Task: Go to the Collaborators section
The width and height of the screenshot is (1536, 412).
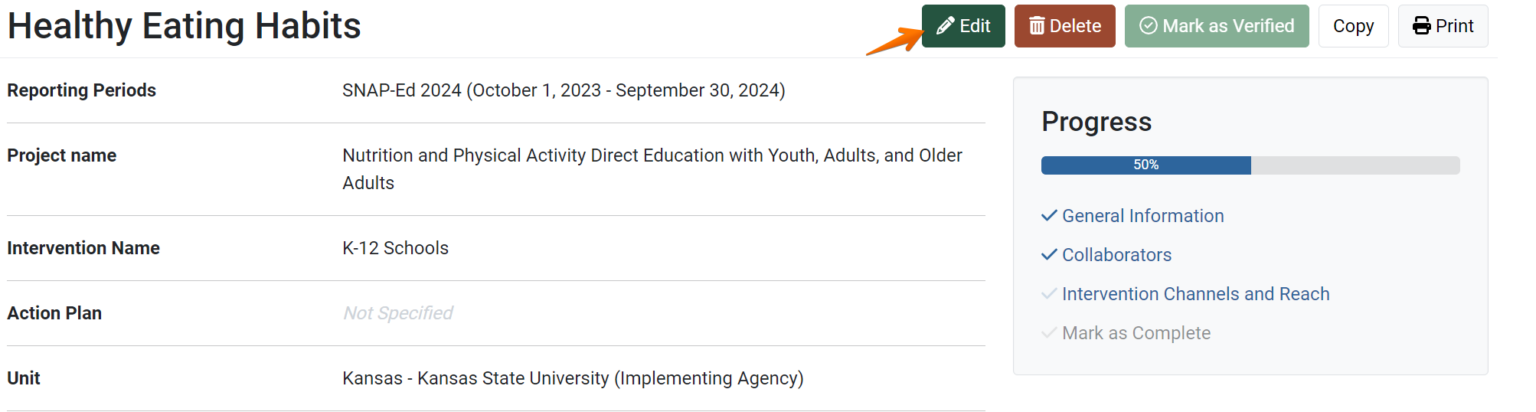Action: tap(1116, 255)
